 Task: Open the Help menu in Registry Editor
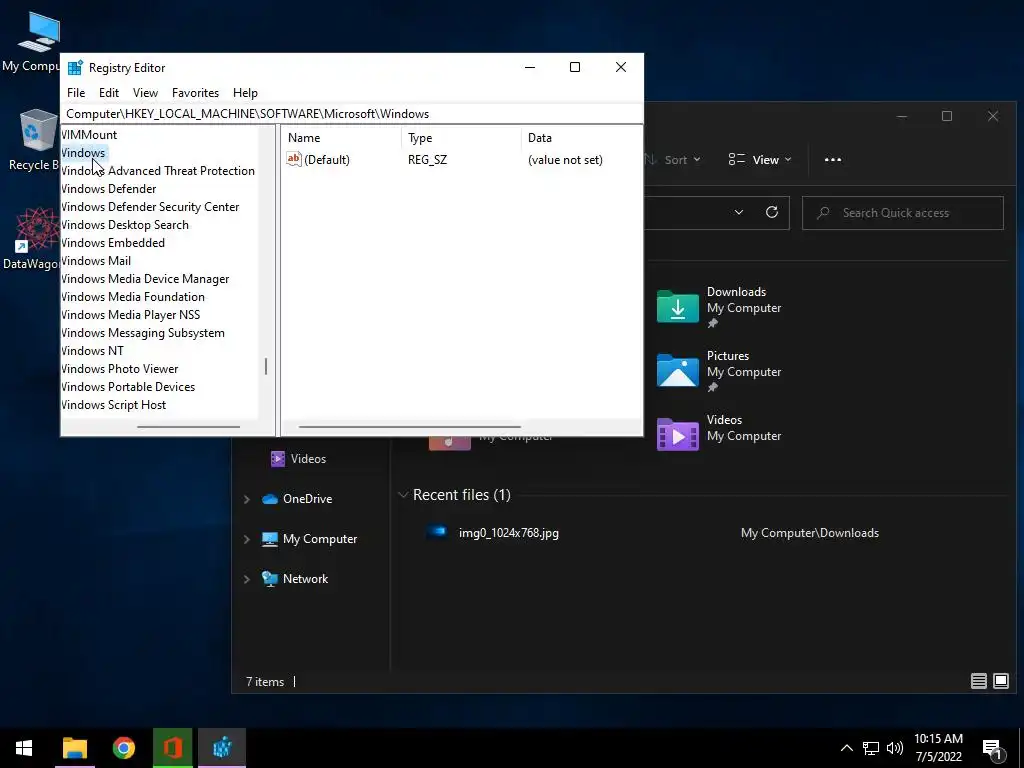(246, 93)
